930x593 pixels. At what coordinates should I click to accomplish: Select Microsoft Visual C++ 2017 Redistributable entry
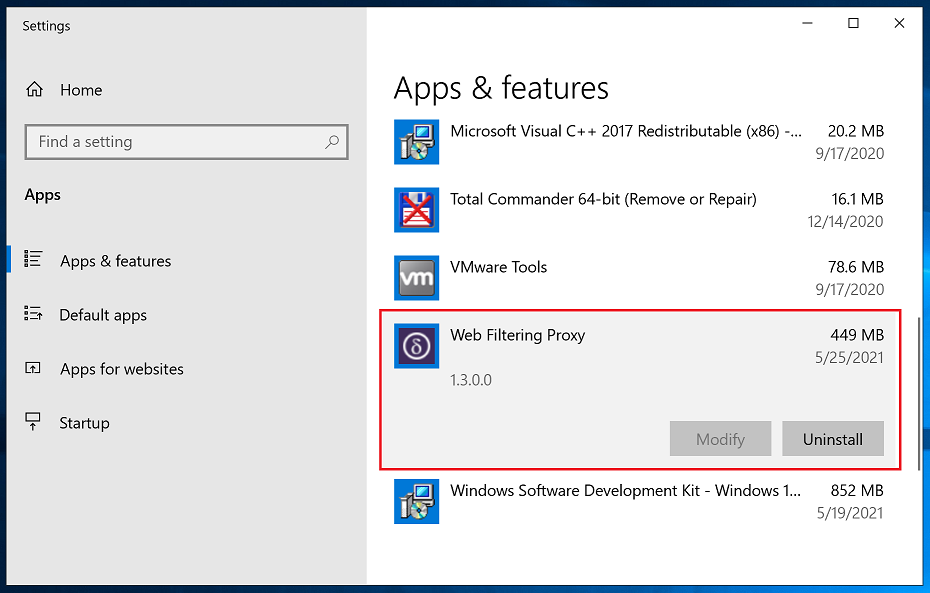pos(626,131)
